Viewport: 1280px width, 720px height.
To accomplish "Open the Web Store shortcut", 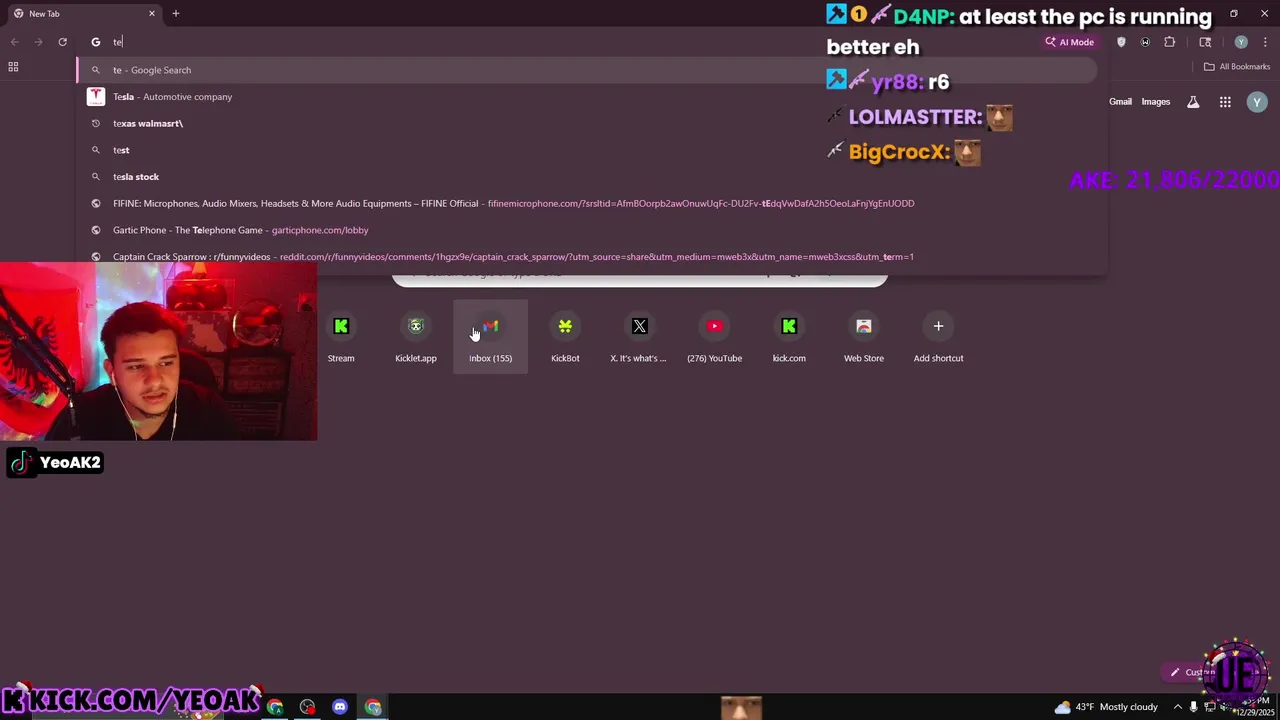I will click(x=864, y=337).
